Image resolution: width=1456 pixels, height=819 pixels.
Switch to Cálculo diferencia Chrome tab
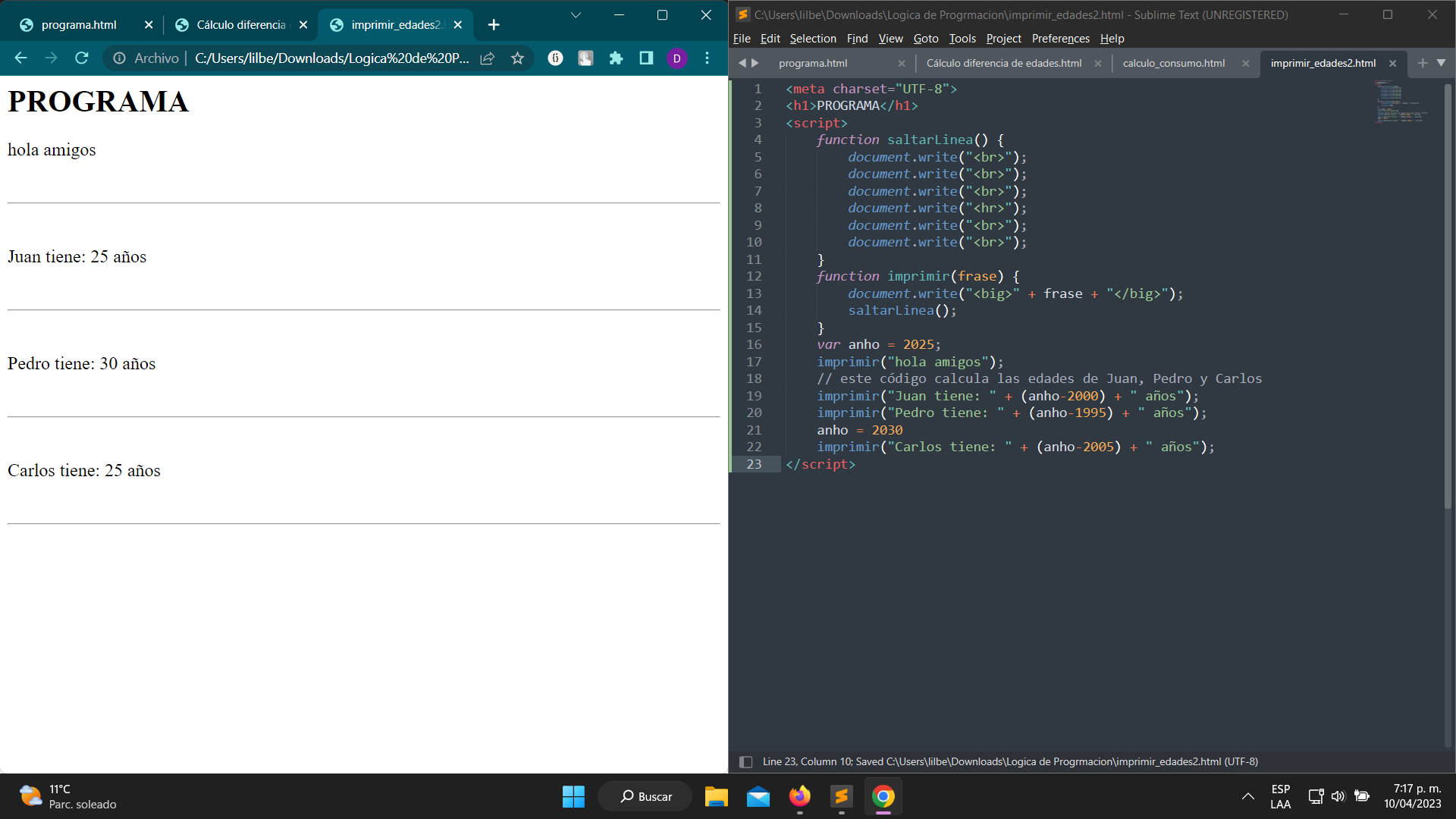tap(241, 25)
